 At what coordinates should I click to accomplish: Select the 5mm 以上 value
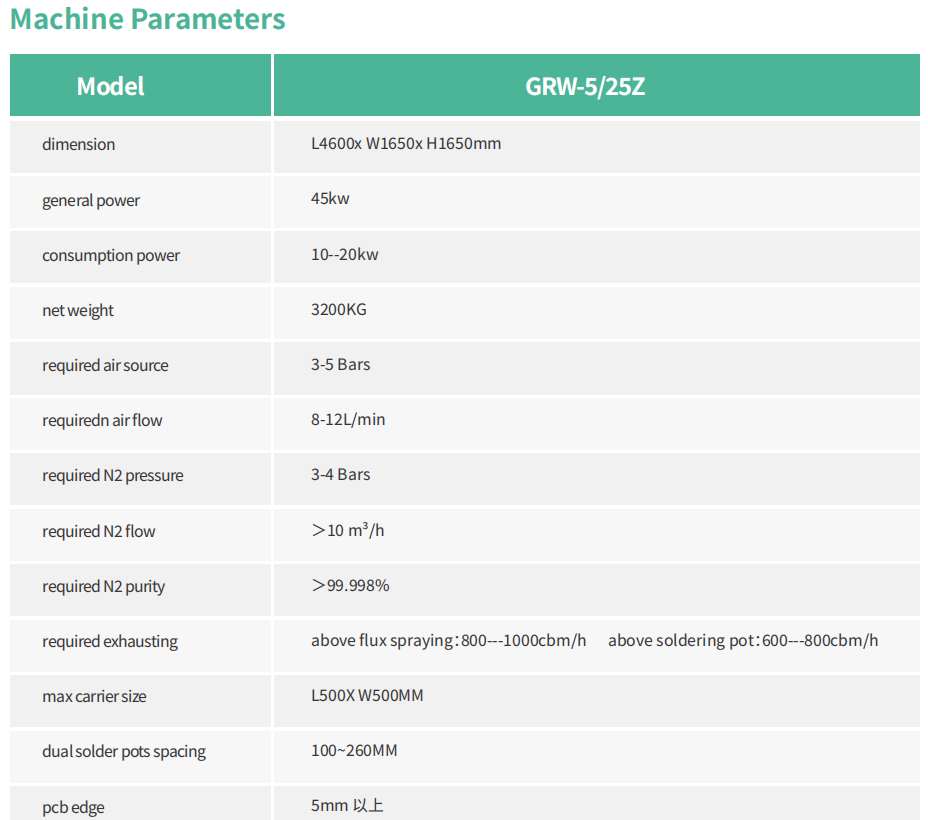point(347,805)
